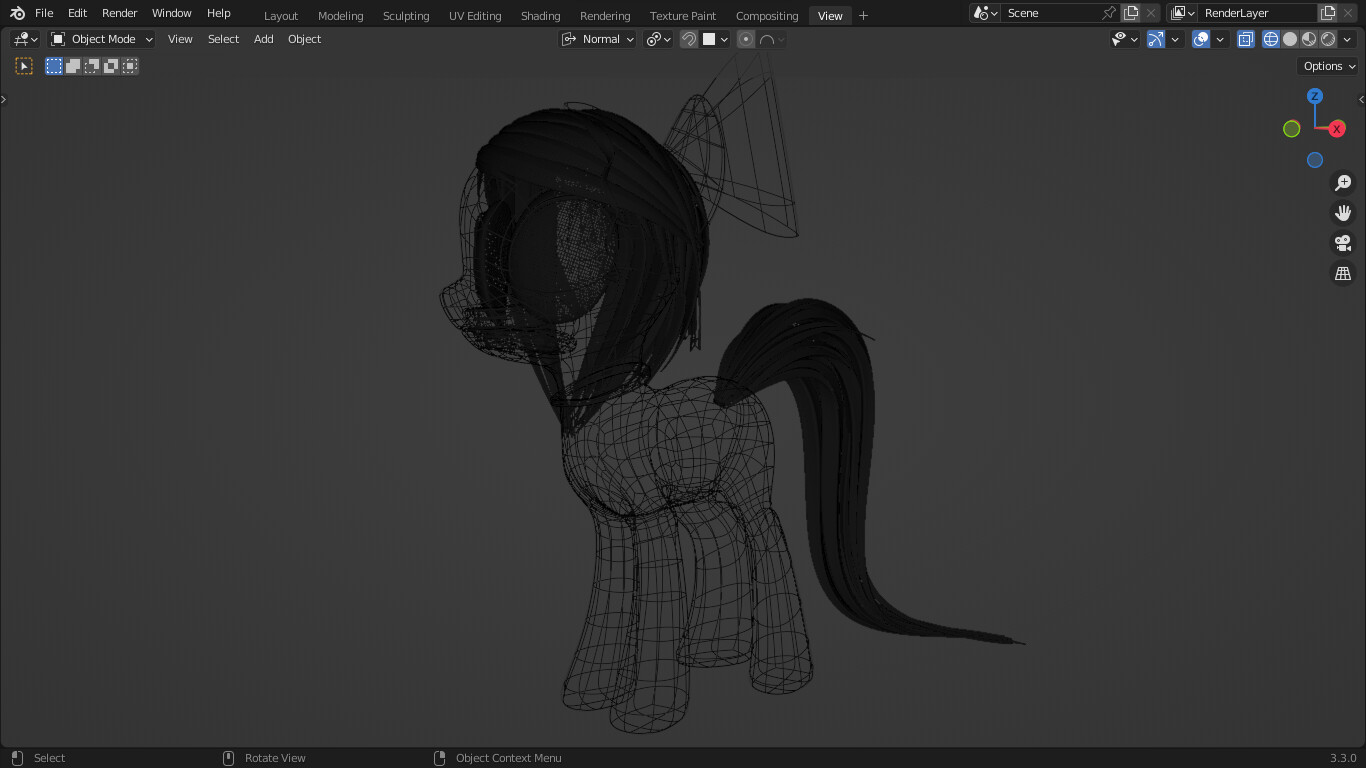Switch perspective/orthographic with the grid icon
Image resolution: width=1366 pixels, height=768 pixels.
click(x=1343, y=273)
